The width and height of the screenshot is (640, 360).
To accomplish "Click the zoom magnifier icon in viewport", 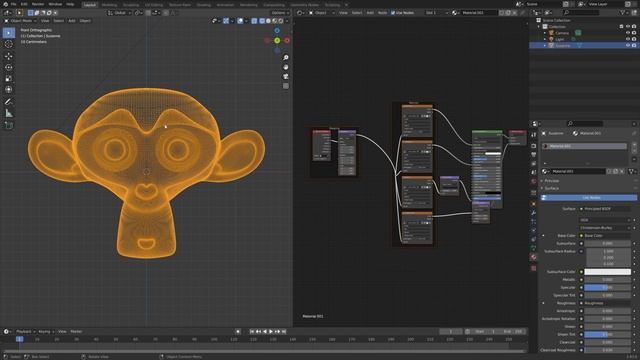I will [286, 58].
